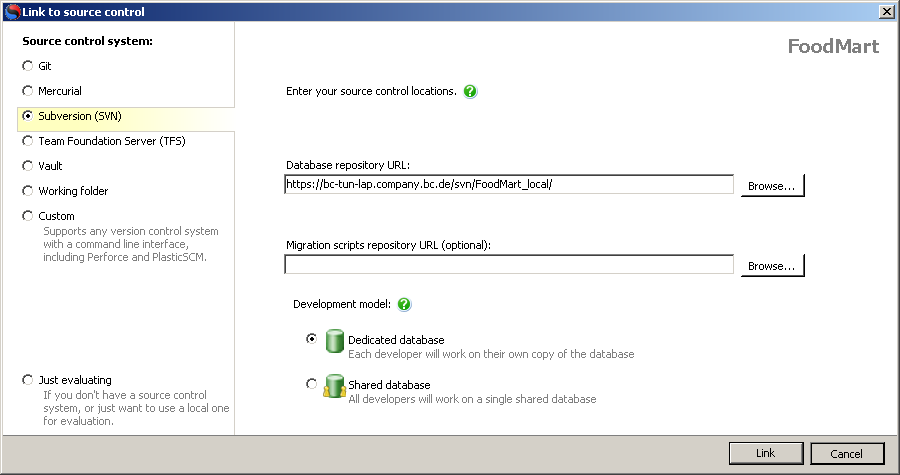The width and height of the screenshot is (900, 475).
Task: Click the Migration scripts repository URL field
Action: pos(509,264)
